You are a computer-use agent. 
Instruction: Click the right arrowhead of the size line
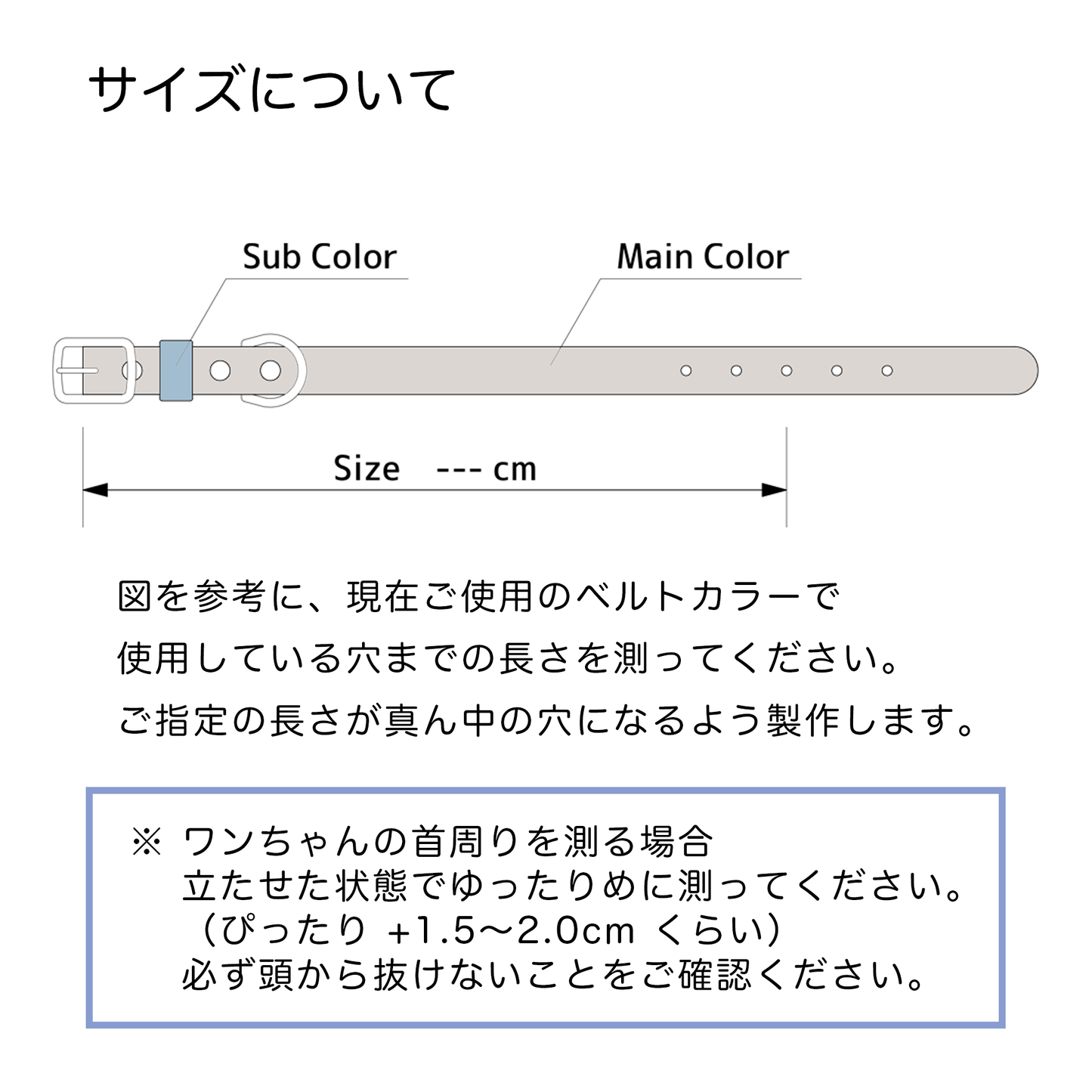(774, 490)
